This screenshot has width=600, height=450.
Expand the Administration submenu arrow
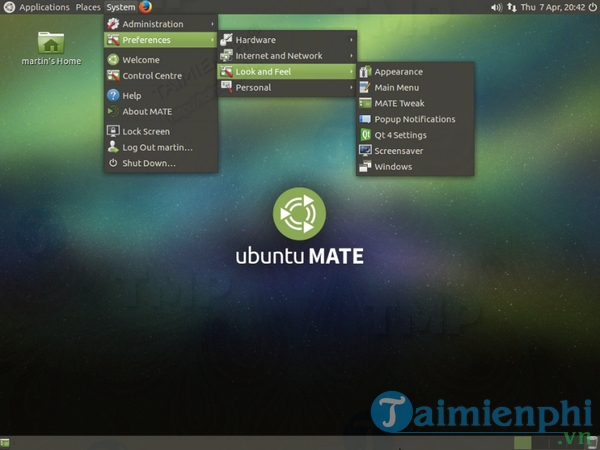tap(212, 24)
